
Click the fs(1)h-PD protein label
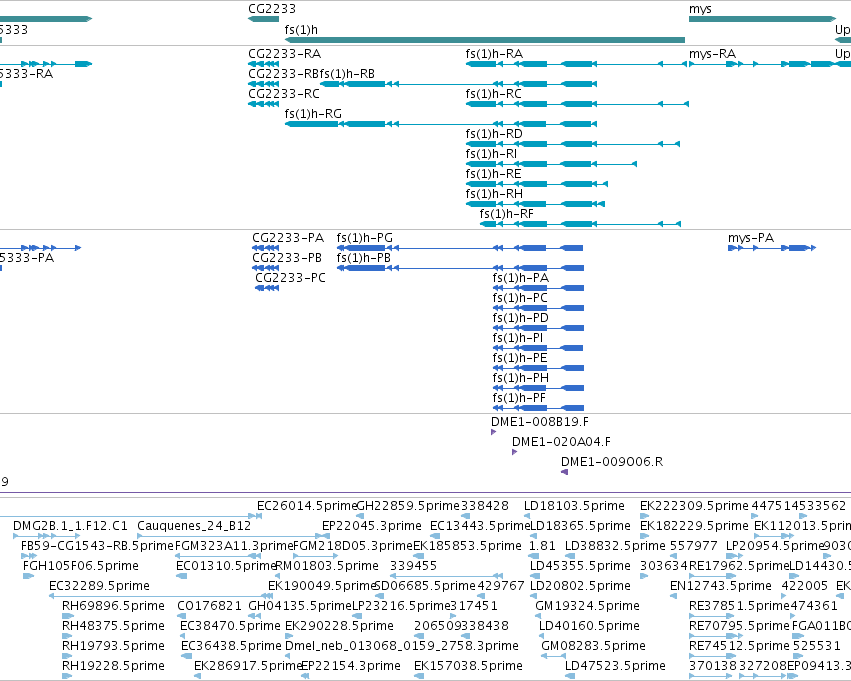coord(520,318)
